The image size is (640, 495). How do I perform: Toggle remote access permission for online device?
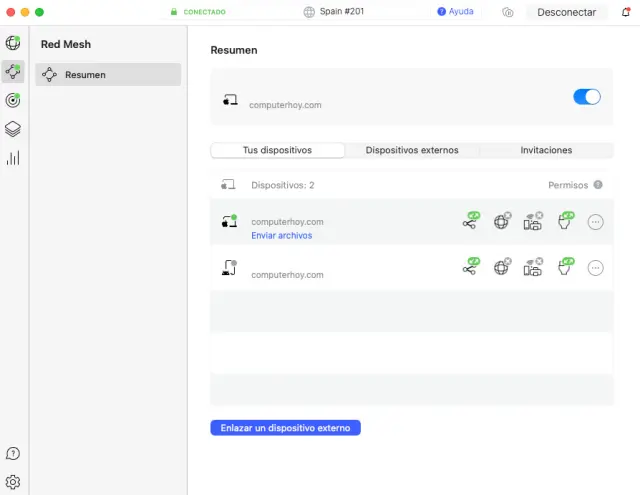[x=471, y=221]
